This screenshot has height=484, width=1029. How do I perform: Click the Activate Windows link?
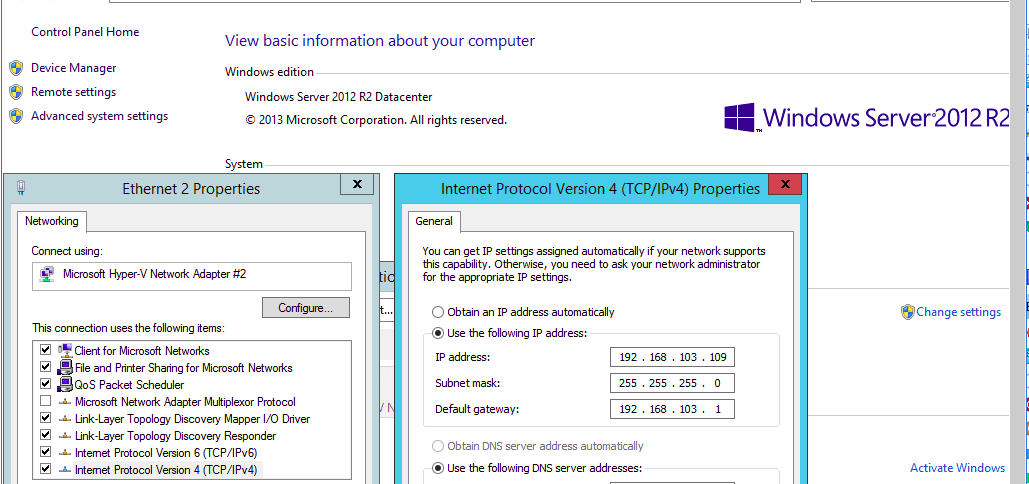point(957,468)
